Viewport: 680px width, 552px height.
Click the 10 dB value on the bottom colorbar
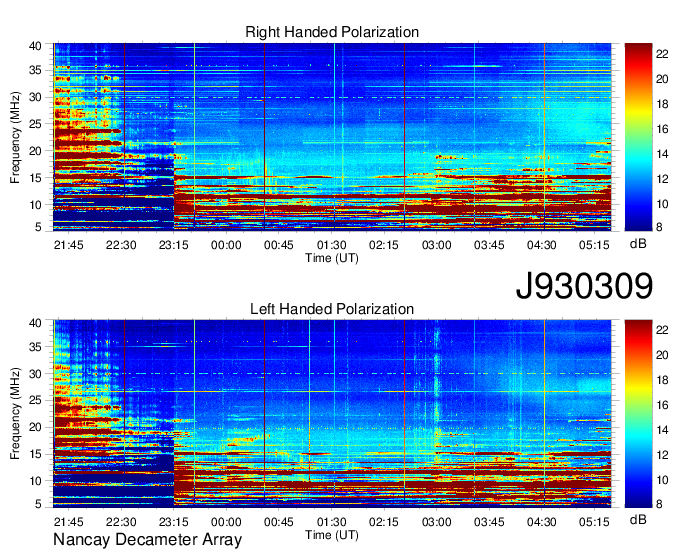(x=662, y=480)
